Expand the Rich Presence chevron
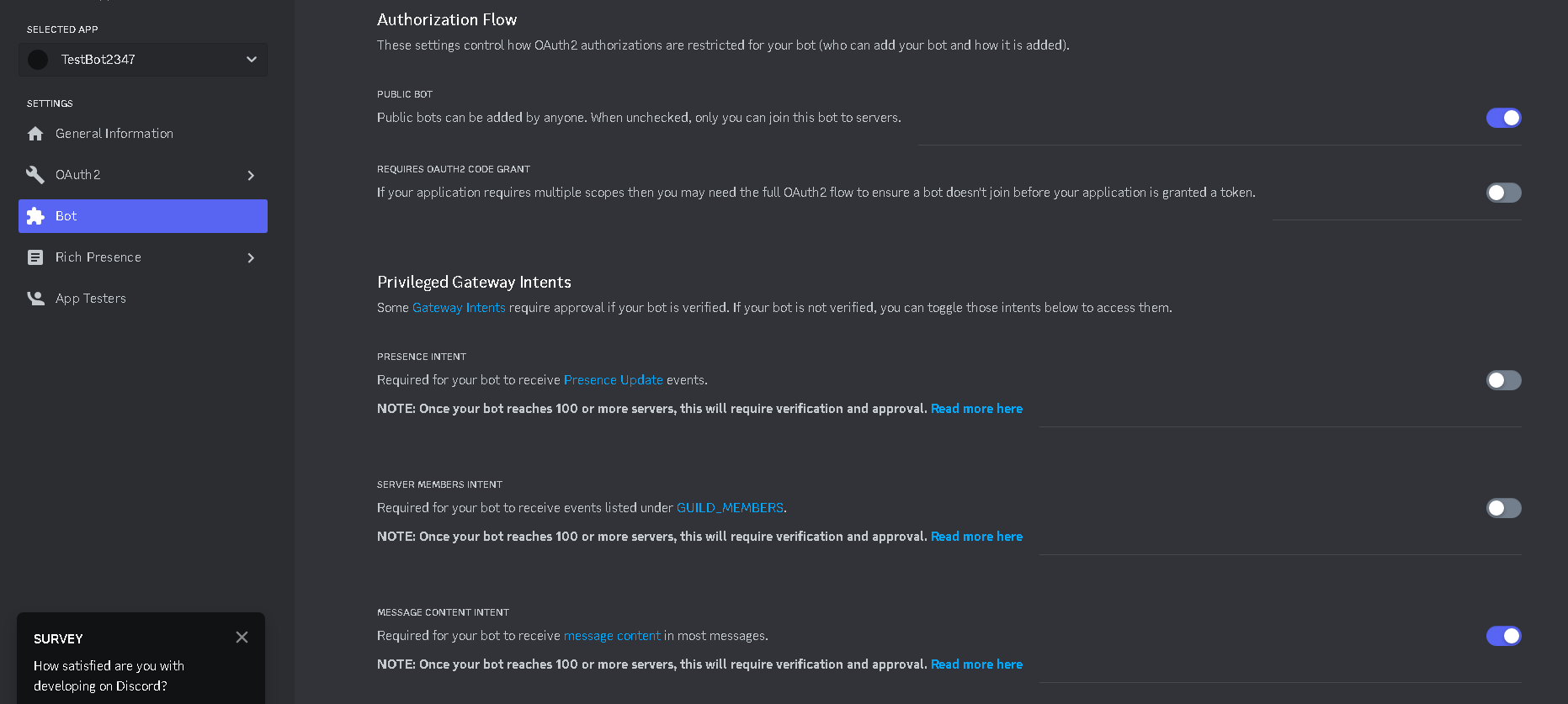This screenshot has width=1568, height=704. click(x=250, y=257)
